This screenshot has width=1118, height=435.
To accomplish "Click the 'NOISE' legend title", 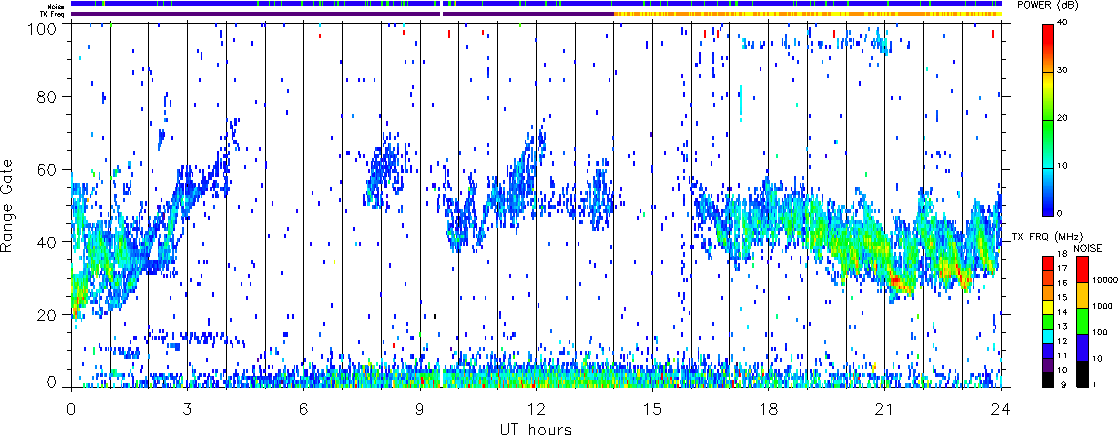I will (x=1087, y=248).
